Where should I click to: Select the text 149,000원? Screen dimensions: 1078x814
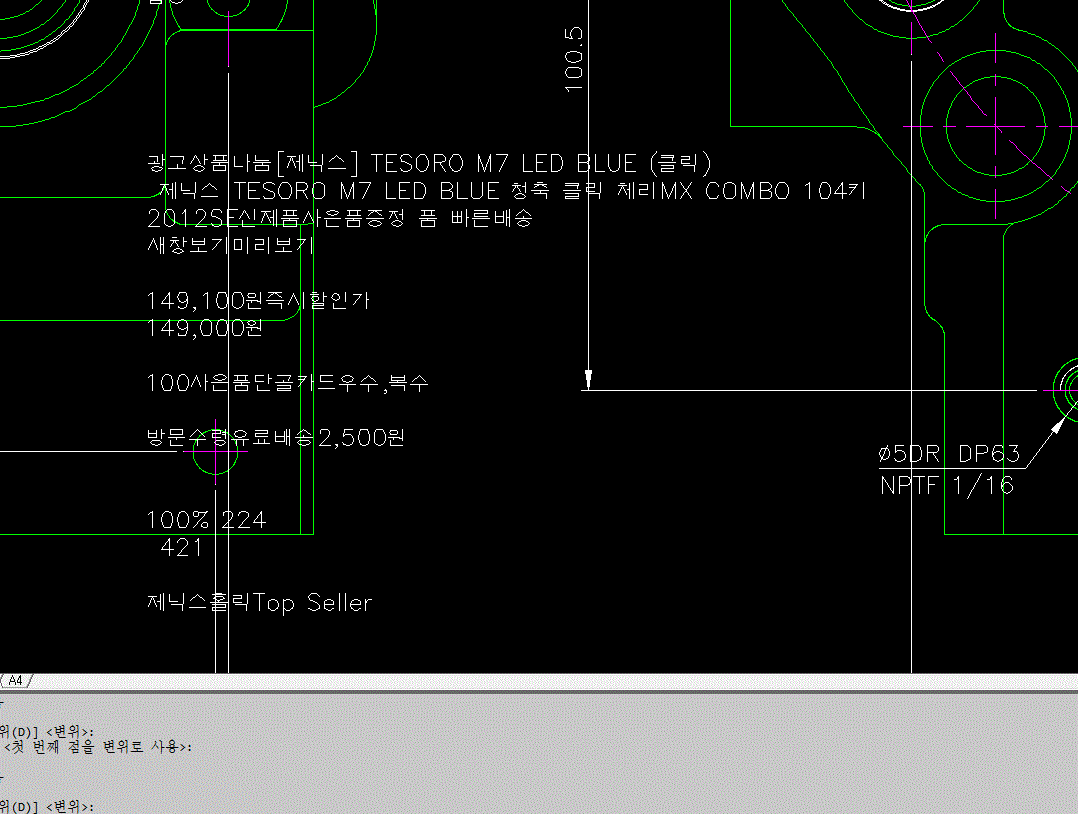pos(205,328)
